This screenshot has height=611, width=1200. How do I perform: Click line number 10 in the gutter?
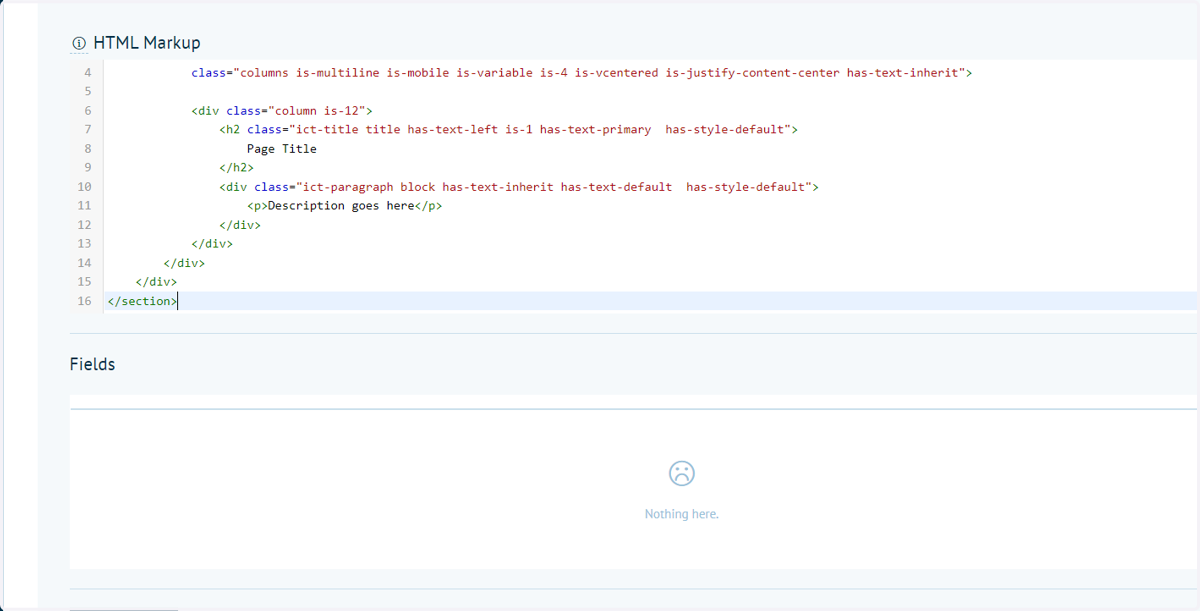(x=84, y=187)
